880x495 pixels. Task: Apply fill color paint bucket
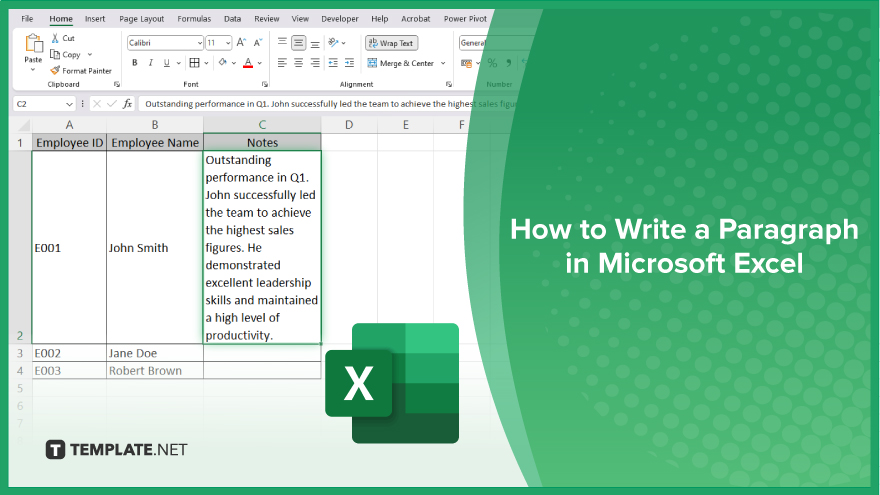point(223,63)
